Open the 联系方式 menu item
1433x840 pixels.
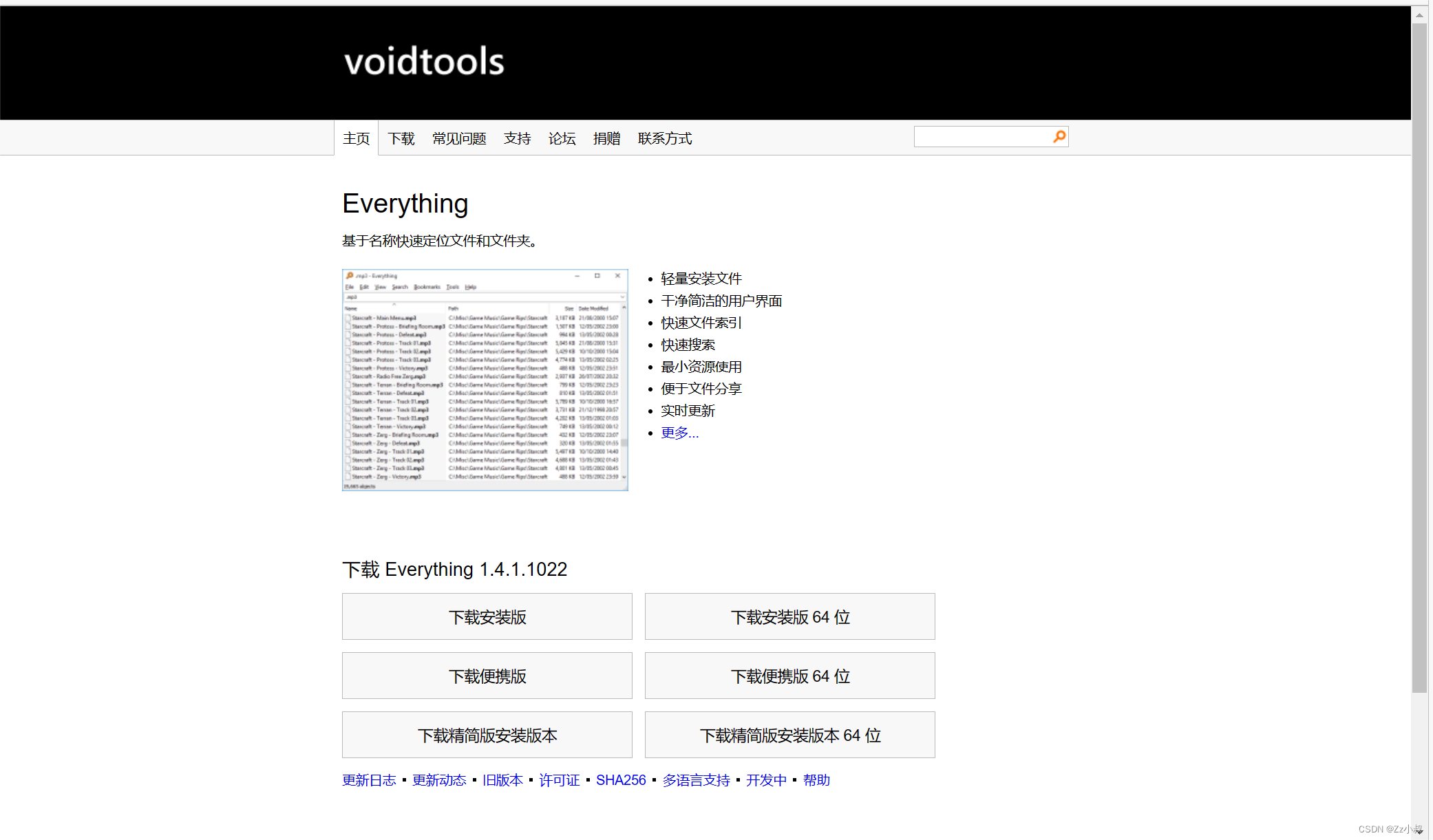click(665, 138)
